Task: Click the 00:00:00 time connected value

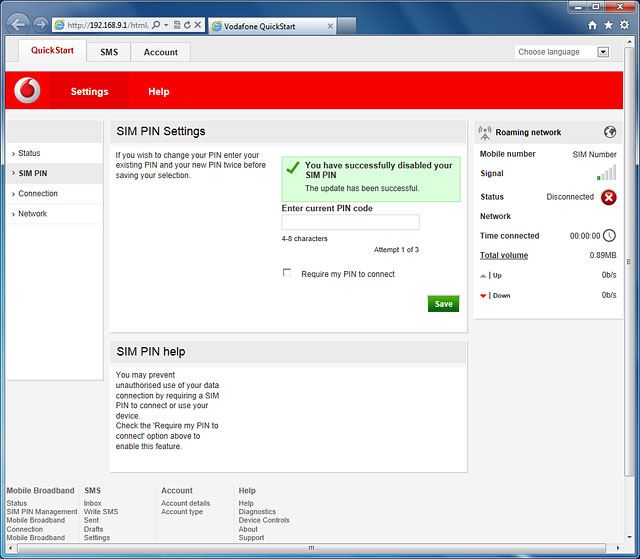Action: (585, 236)
